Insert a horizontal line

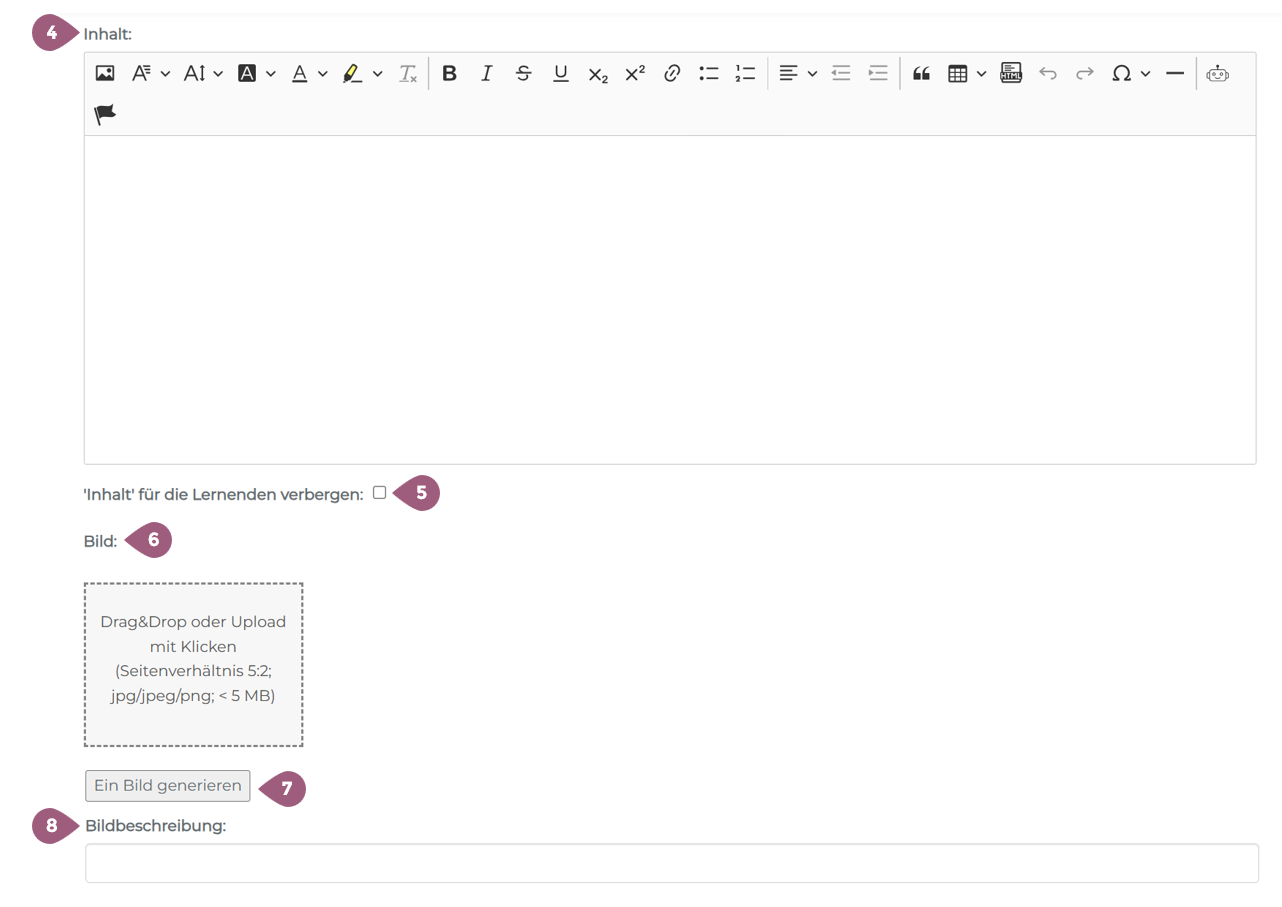(x=1175, y=73)
